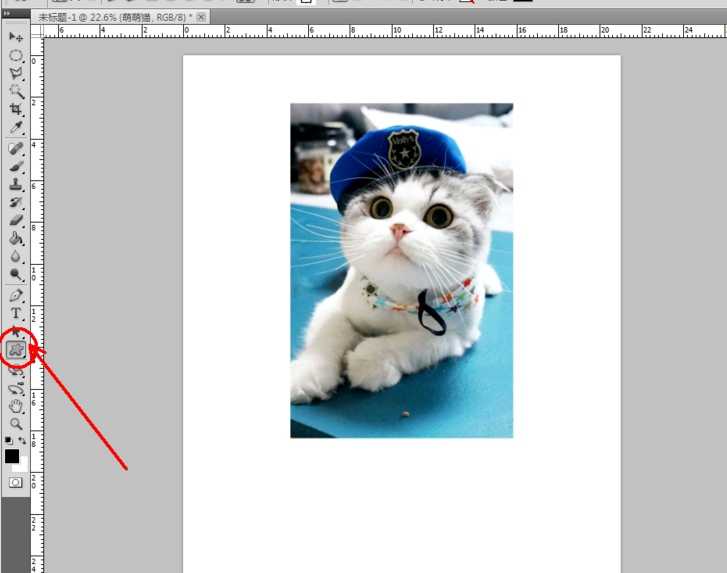Image resolution: width=727 pixels, height=573 pixels.
Task: Toggle Quick Mask mode
Action: pos(16,482)
